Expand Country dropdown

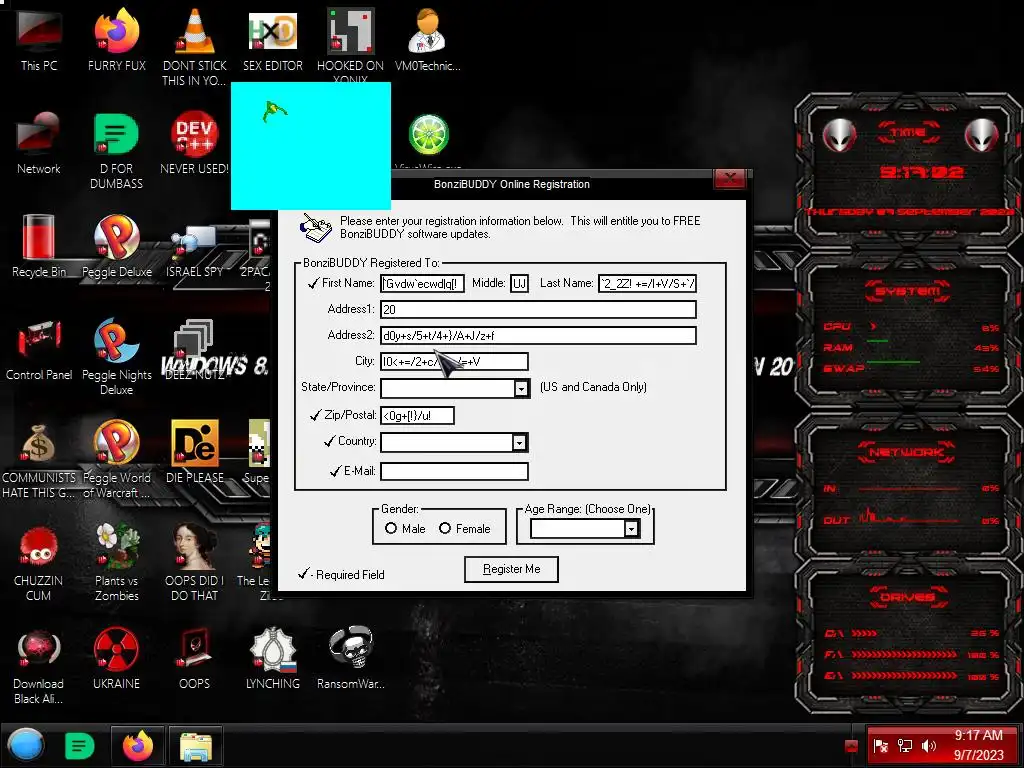point(519,442)
